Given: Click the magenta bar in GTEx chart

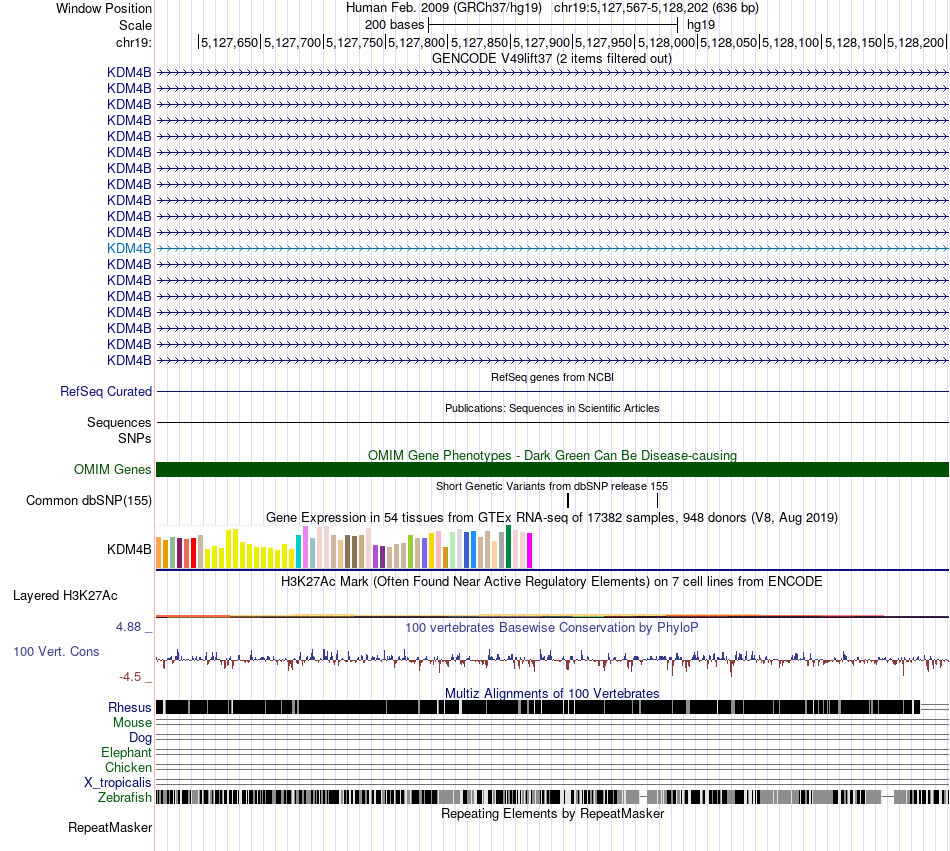Looking at the screenshot, I should (x=529, y=551).
